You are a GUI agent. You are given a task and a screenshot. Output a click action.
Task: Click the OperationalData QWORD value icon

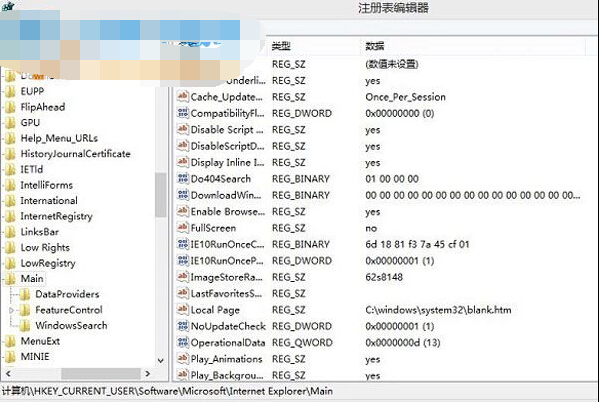coord(183,343)
